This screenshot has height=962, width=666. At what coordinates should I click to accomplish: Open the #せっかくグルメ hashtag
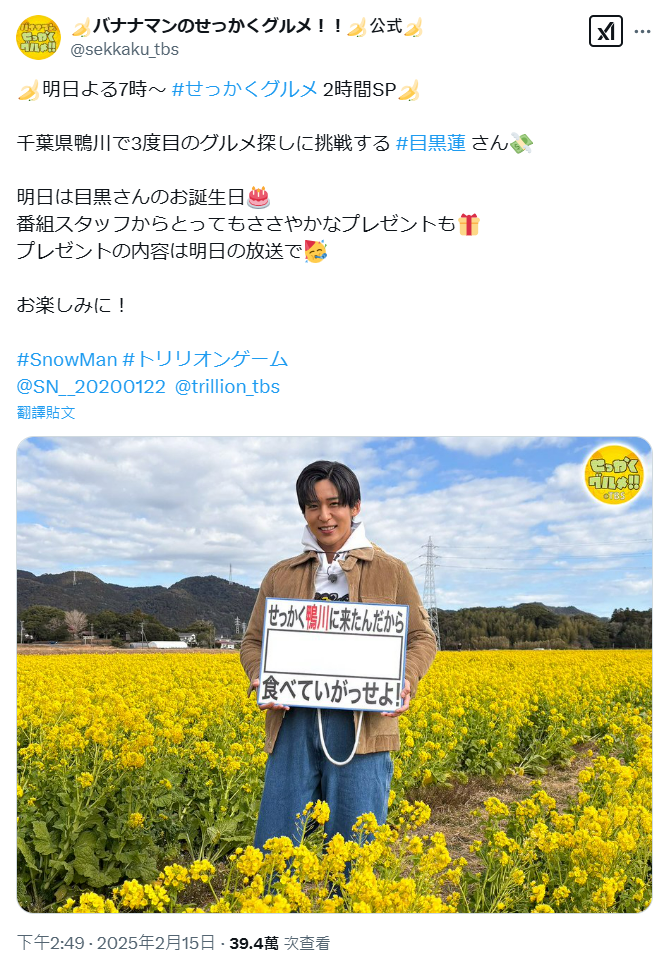245,90
